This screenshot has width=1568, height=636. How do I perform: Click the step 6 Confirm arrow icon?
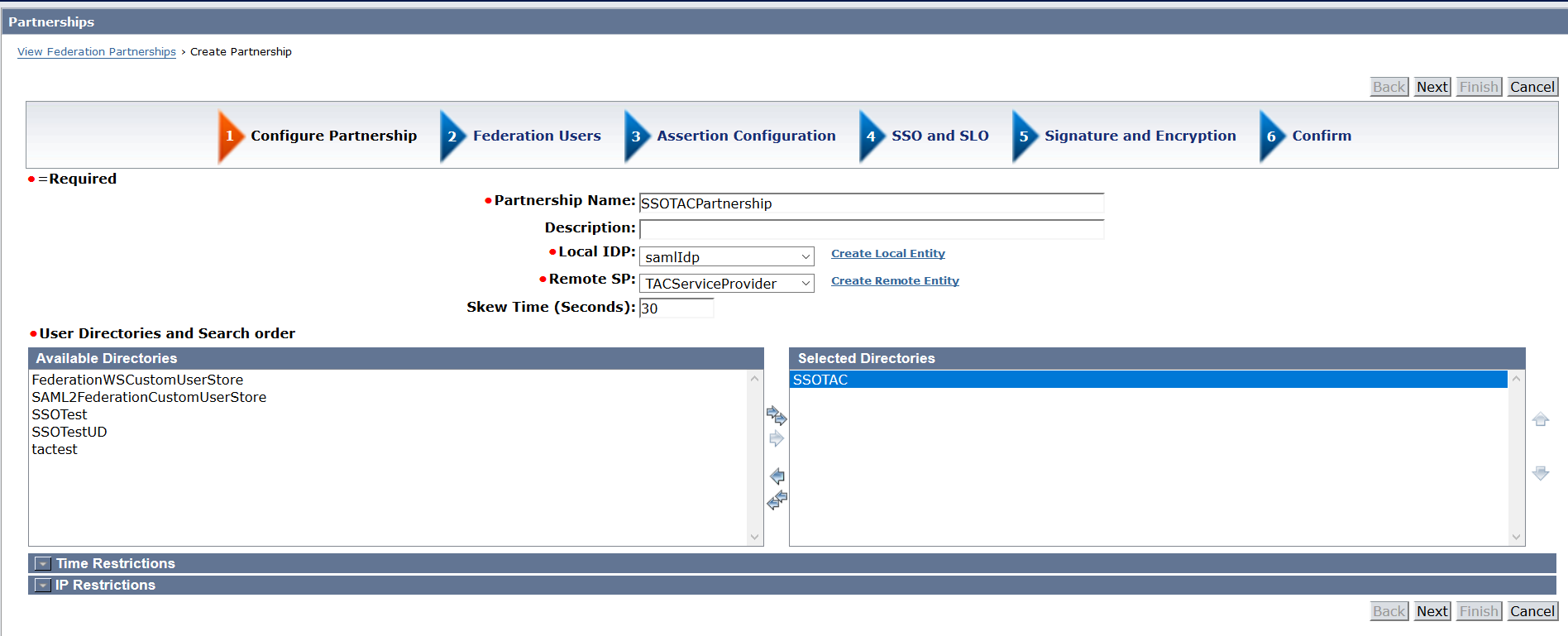1272,136
